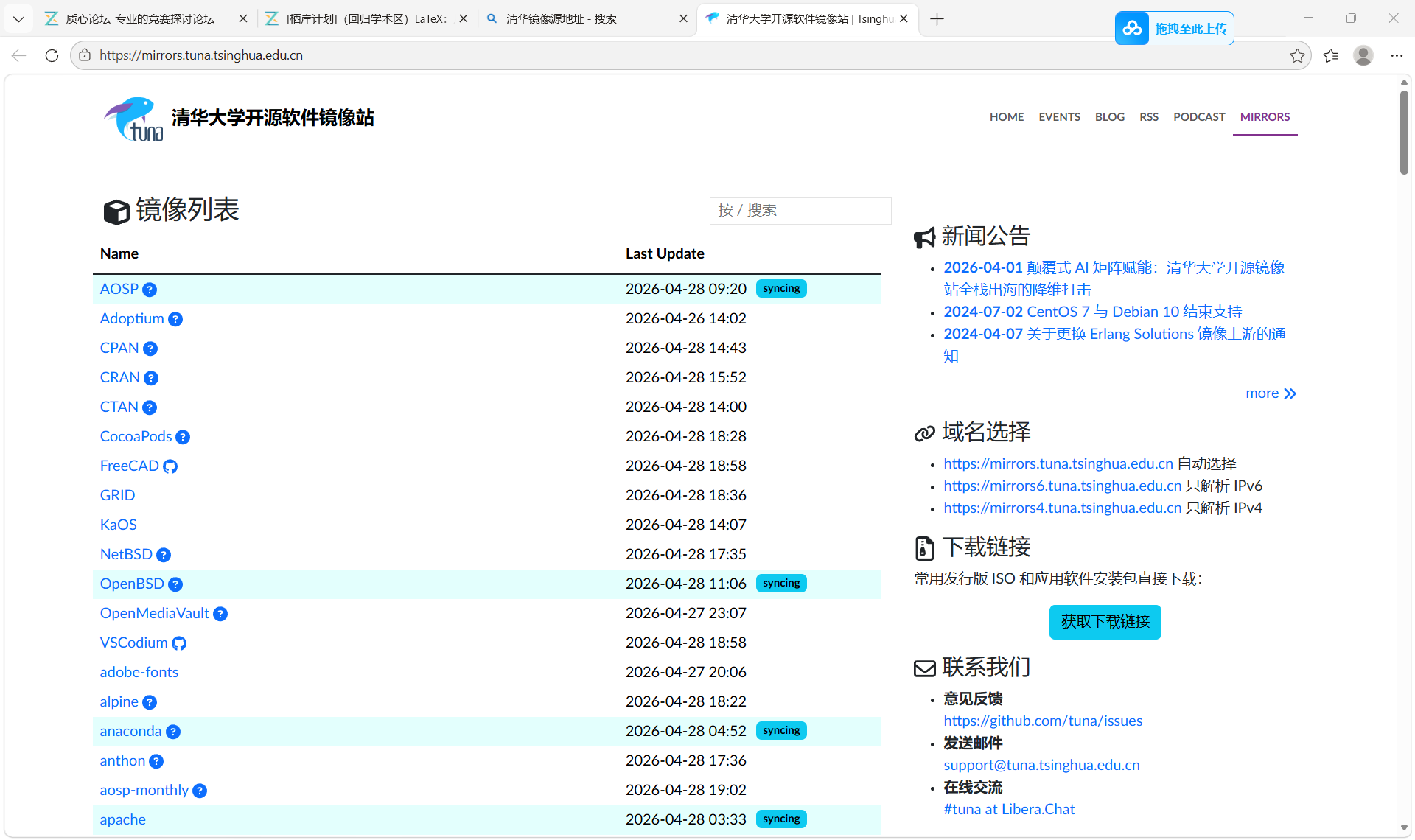Click the 清华大学开源软件镜像站 site title
The height and width of the screenshot is (840, 1415).
point(273,118)
